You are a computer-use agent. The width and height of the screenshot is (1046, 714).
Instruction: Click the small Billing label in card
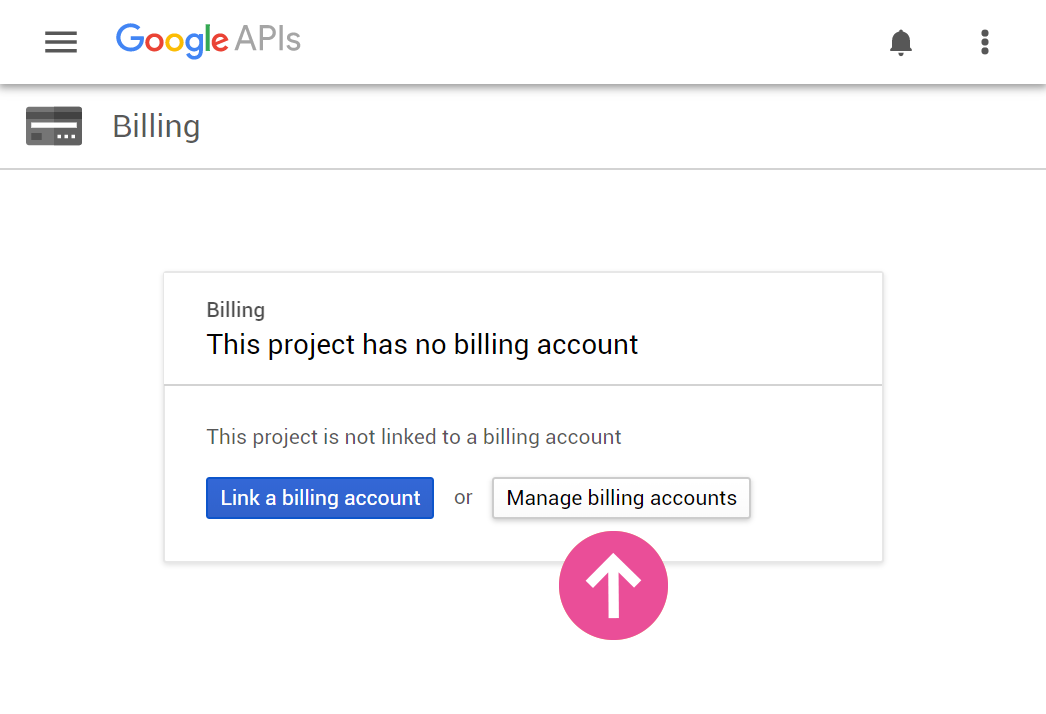point(235,310)
